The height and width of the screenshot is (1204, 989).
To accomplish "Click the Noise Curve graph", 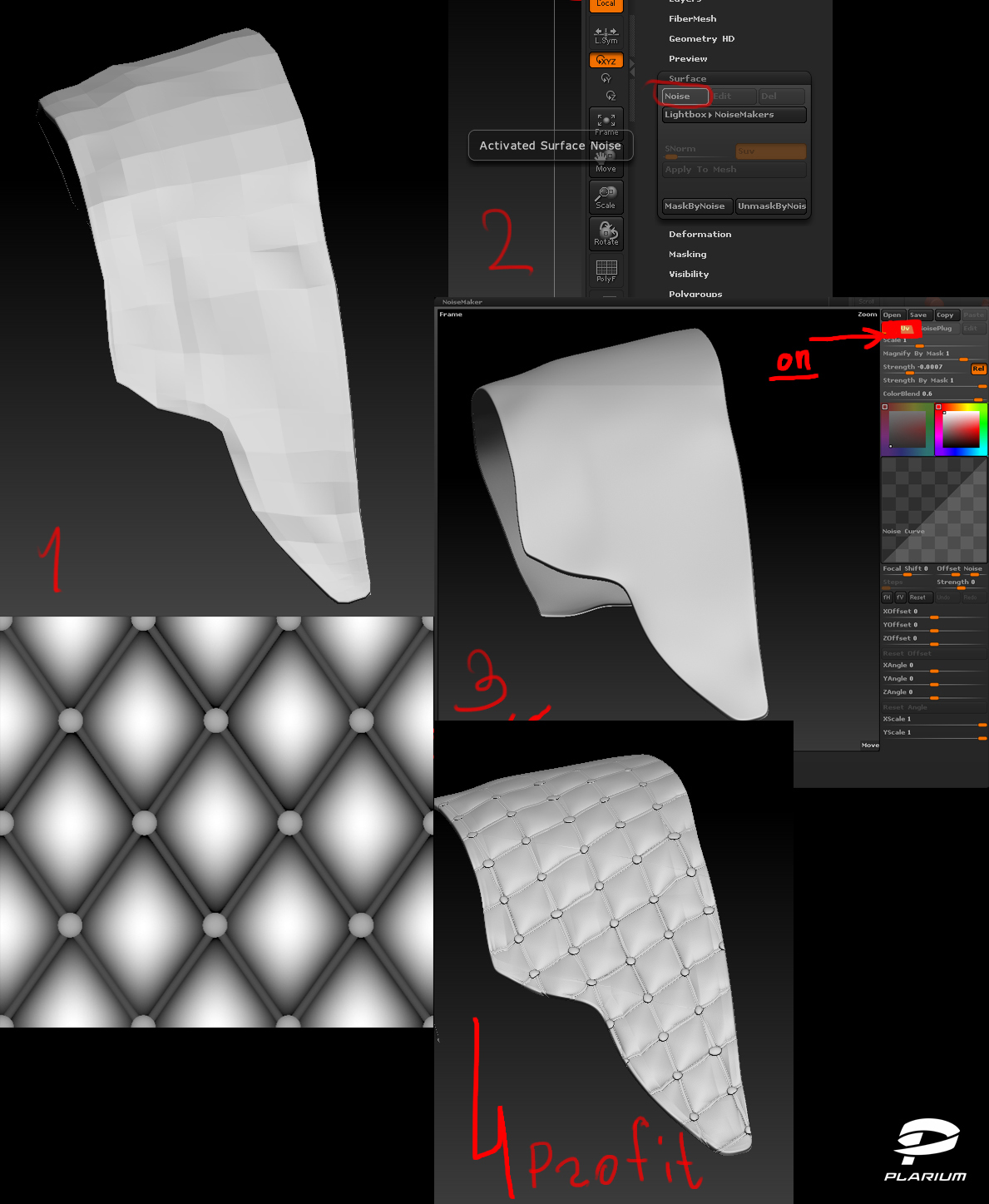I will point(934,510).
